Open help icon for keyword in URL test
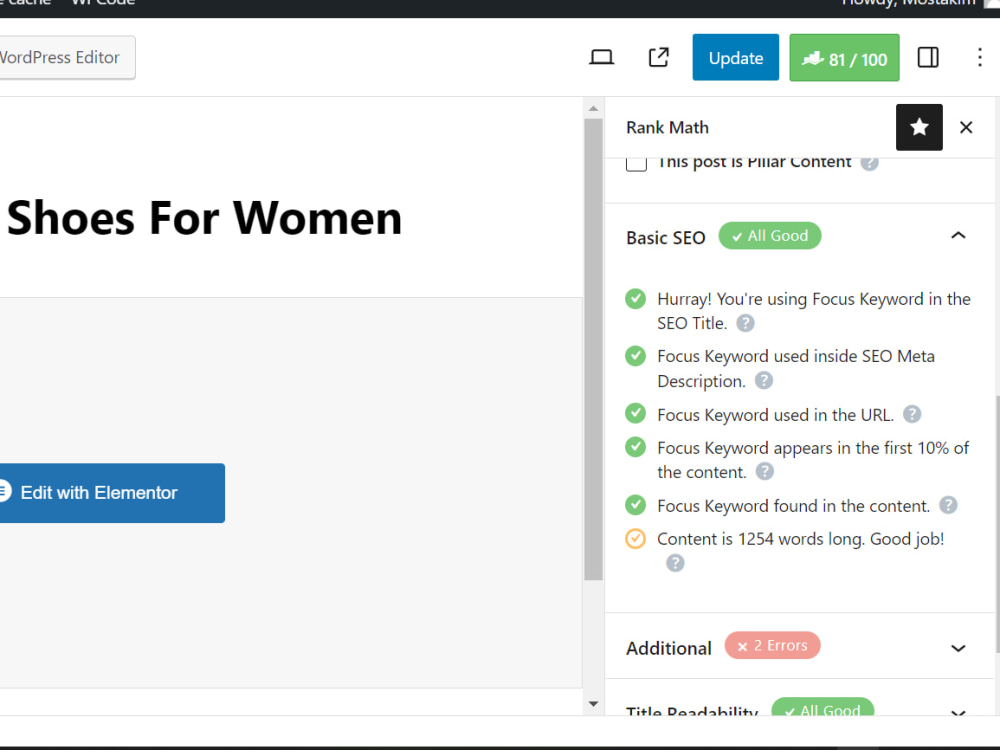1000x750 pixels. pos(912,415)
